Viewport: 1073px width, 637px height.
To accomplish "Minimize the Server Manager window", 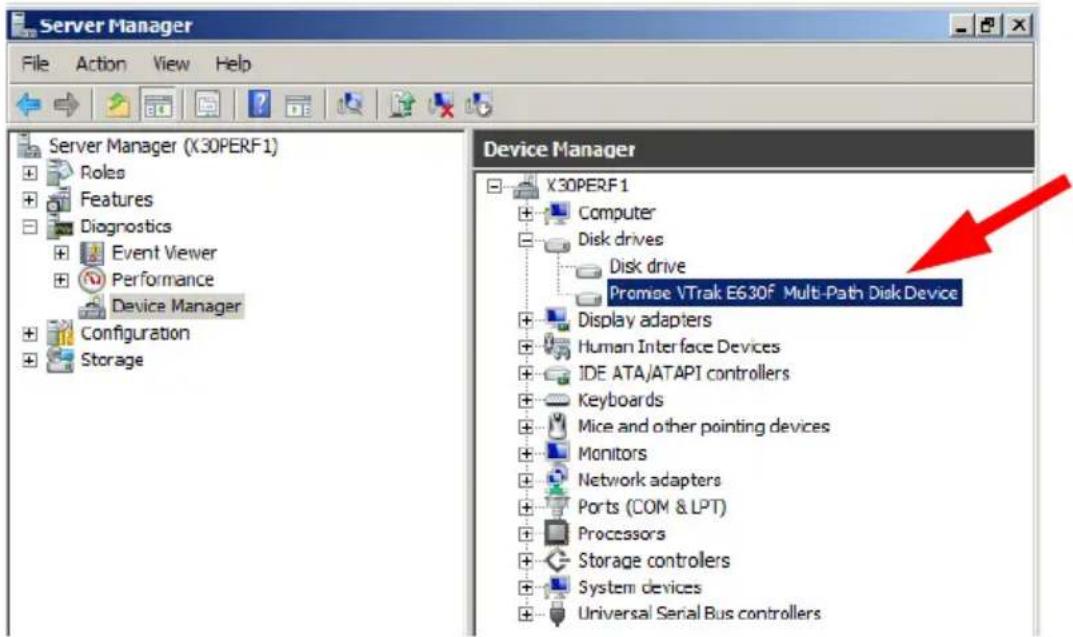I will [964, 25].
